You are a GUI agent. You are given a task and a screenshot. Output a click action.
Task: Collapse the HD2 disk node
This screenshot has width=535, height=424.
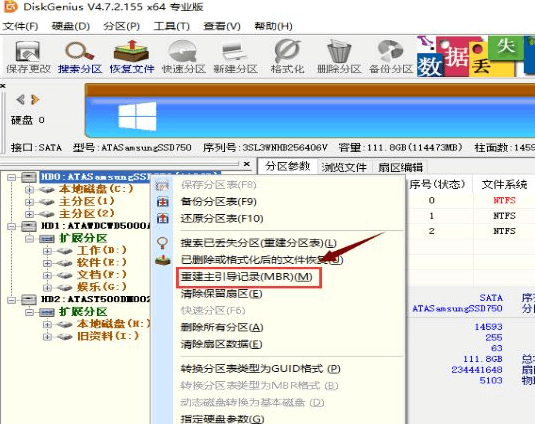[12, 300]
